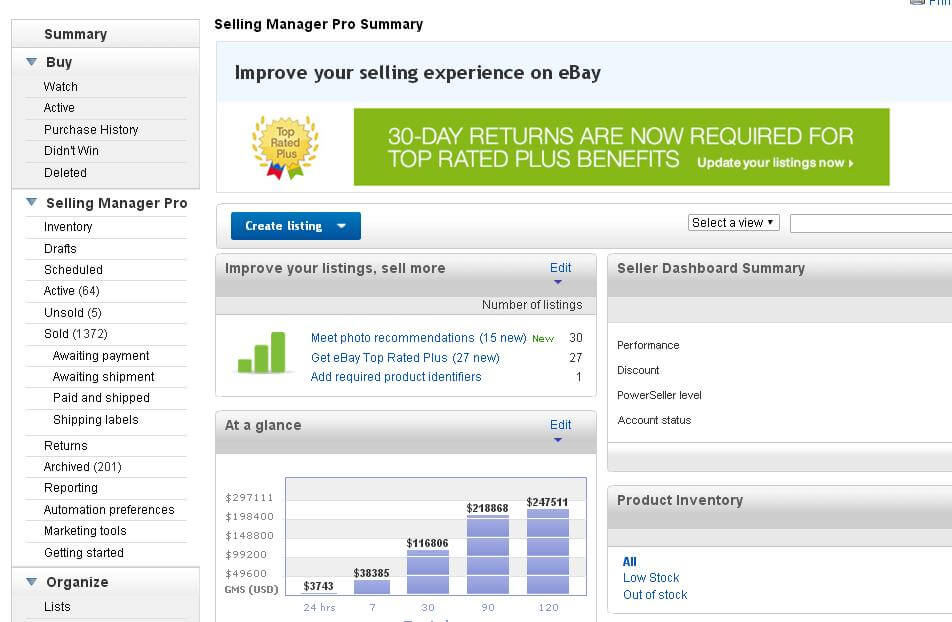Click Edit in Improve your listings panel
The width and height of the screenshot is (952, 622).
pyautogui.click(x=560, y=268)
